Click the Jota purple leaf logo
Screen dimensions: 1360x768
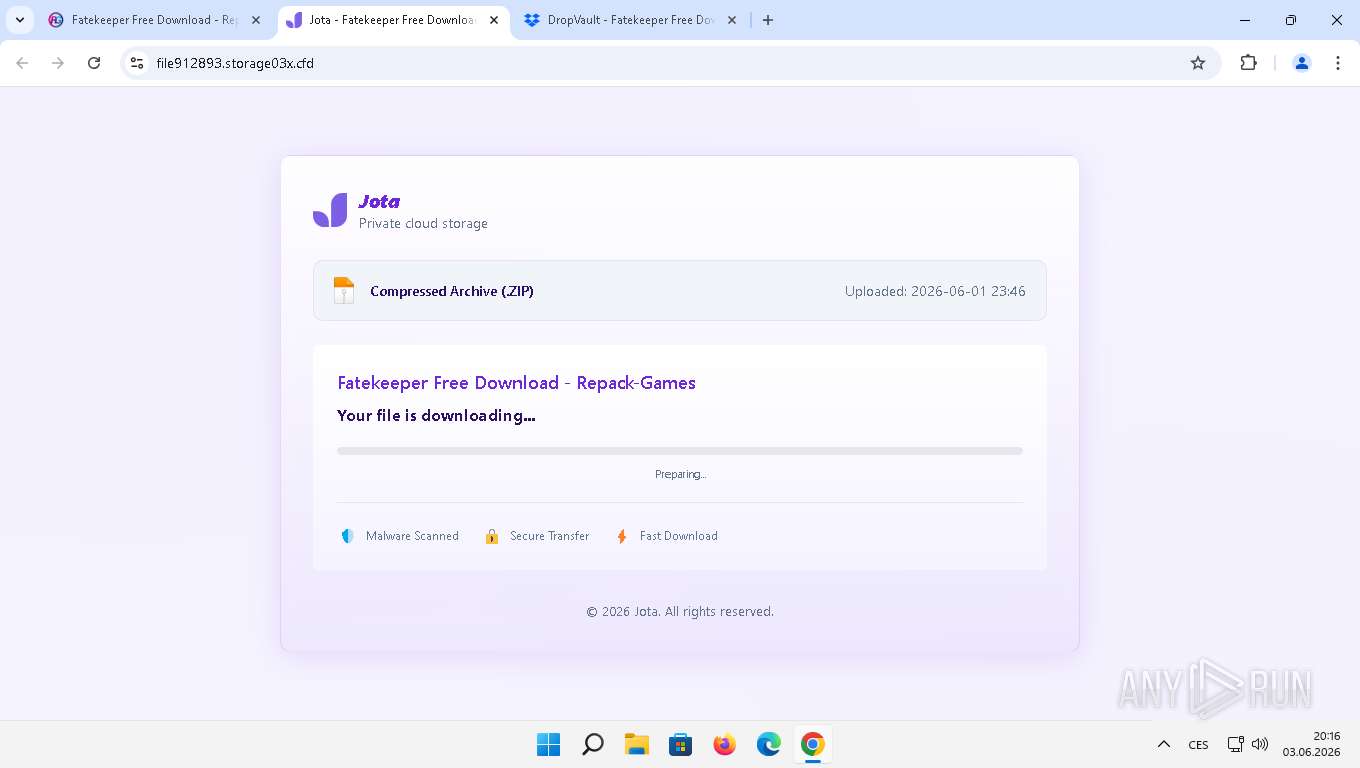click(x=330, y=210)
